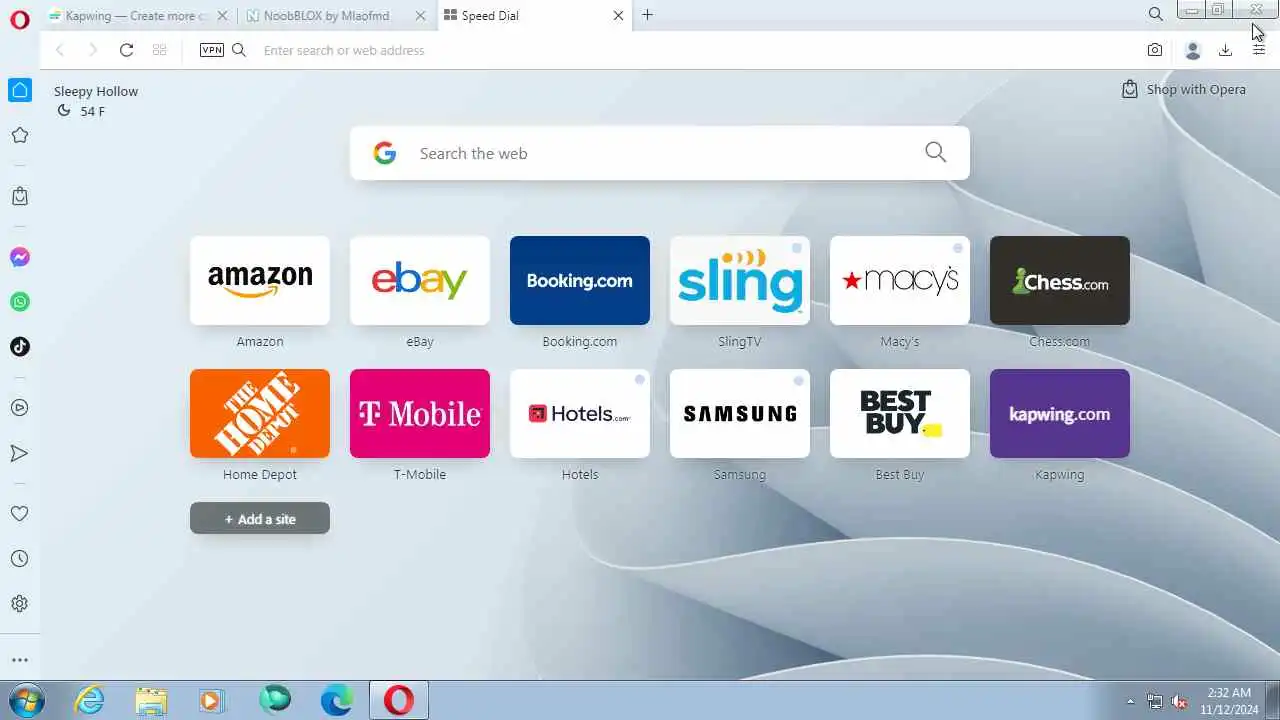This screenshot has height=720, width=1280.
Task: Open the eBay speed dial tile
Action: pos(420,280)
